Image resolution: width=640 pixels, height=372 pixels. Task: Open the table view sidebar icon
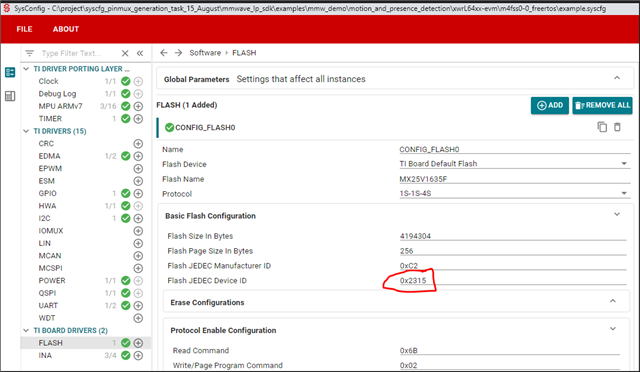[10, 96]
